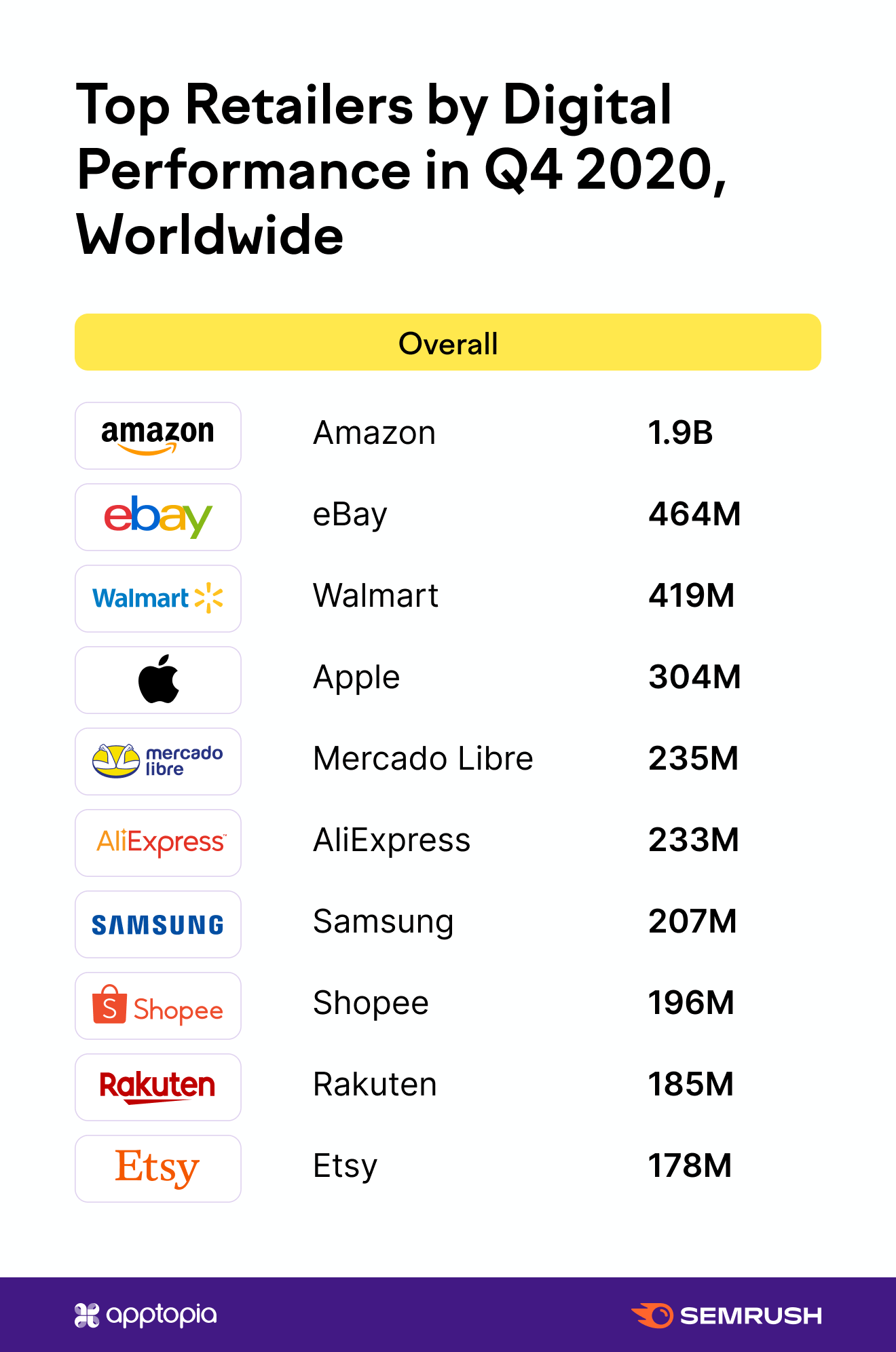Click the infographic title heading
Screen dimensions: 896x1352
point(402,168)
